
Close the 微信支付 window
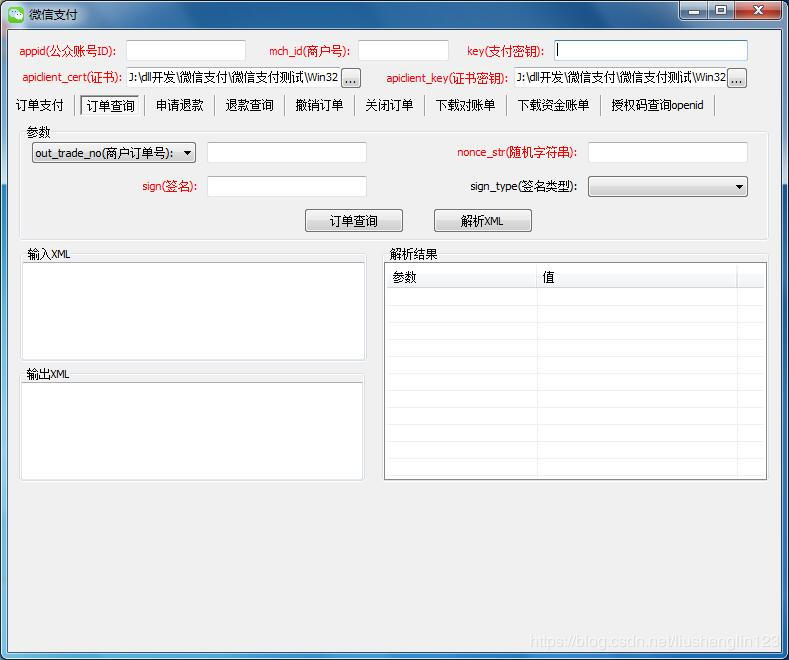tap(758, 10)
